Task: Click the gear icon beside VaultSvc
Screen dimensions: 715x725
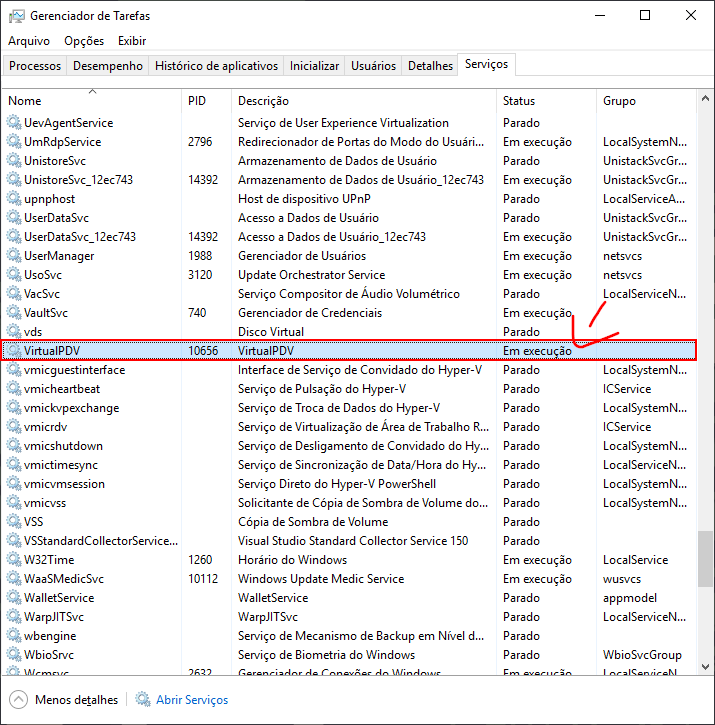Action: pos(14,313)
